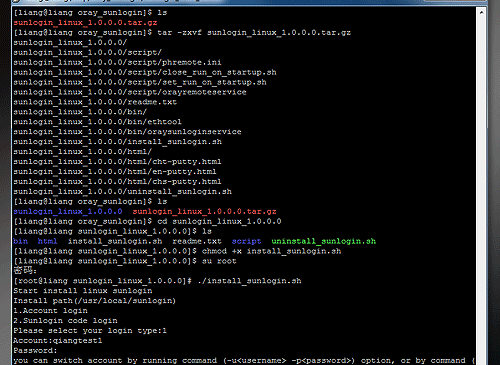500x365 pixels.
Task: Select the 'script/phremote.ini' line
Action: [x=117, y=62]
